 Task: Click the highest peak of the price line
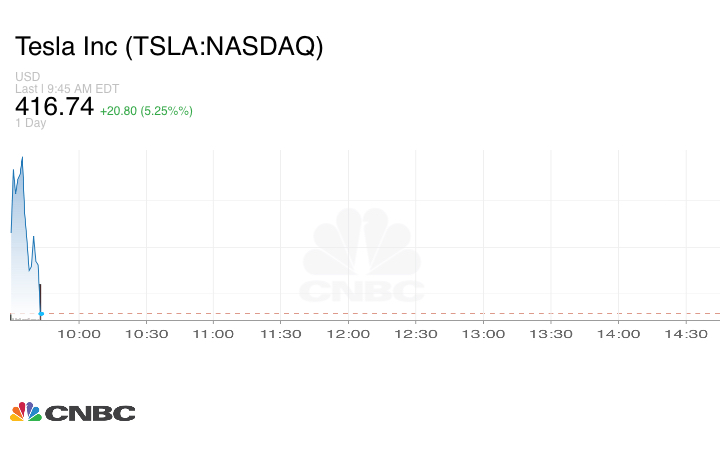click(22, 157)
